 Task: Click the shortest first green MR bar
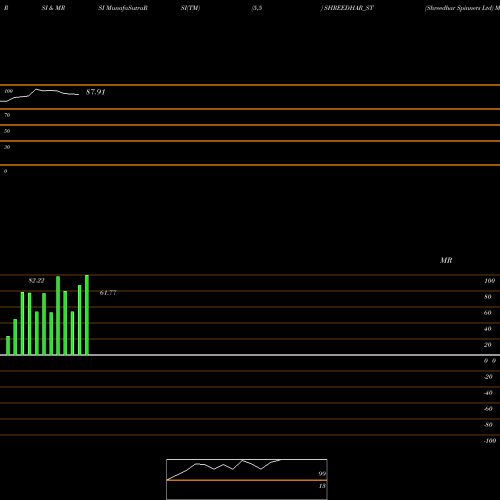click(8, 346)
